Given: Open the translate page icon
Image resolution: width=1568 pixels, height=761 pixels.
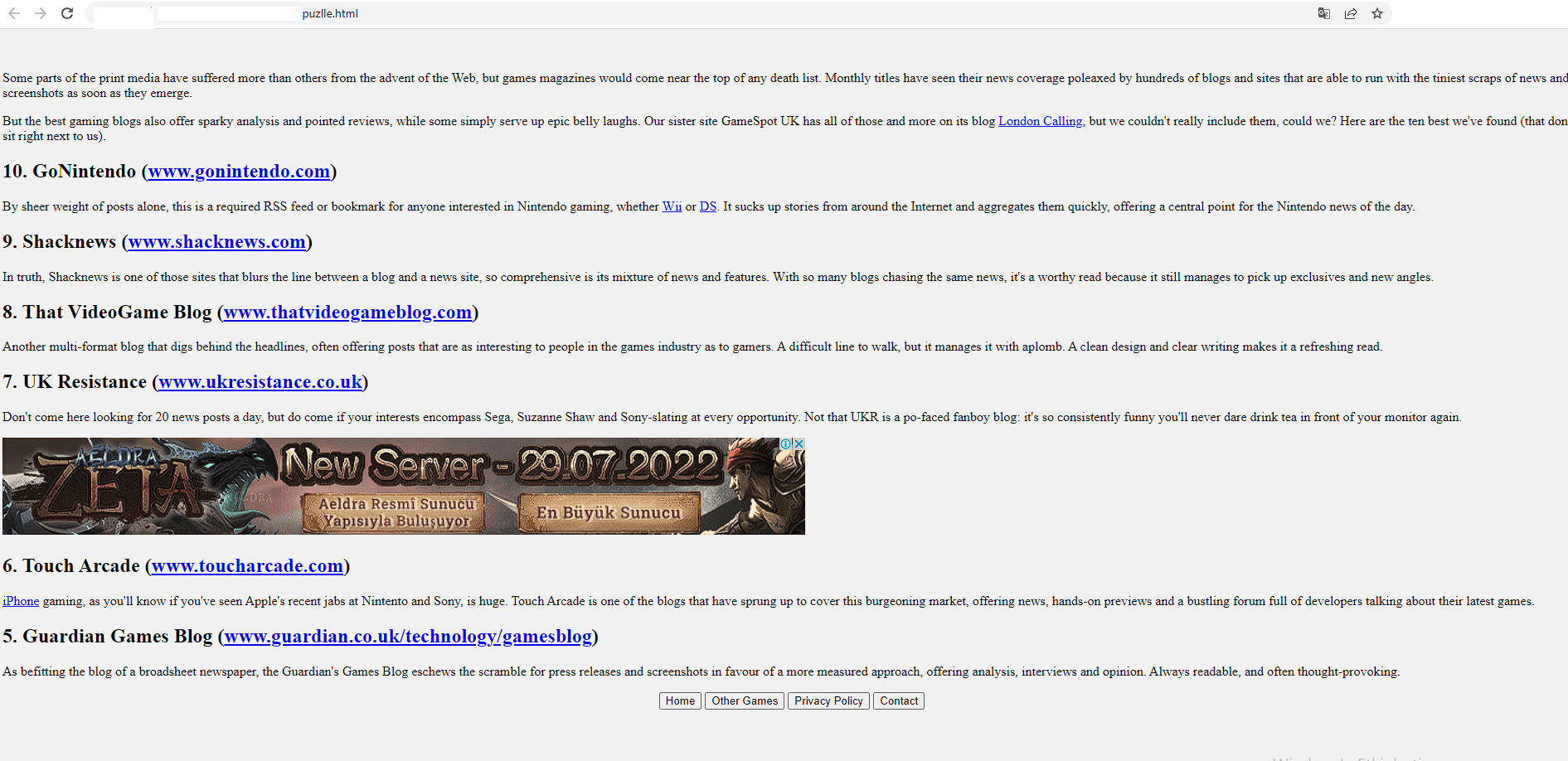Looking at the screenshot, I should 1324,13.
